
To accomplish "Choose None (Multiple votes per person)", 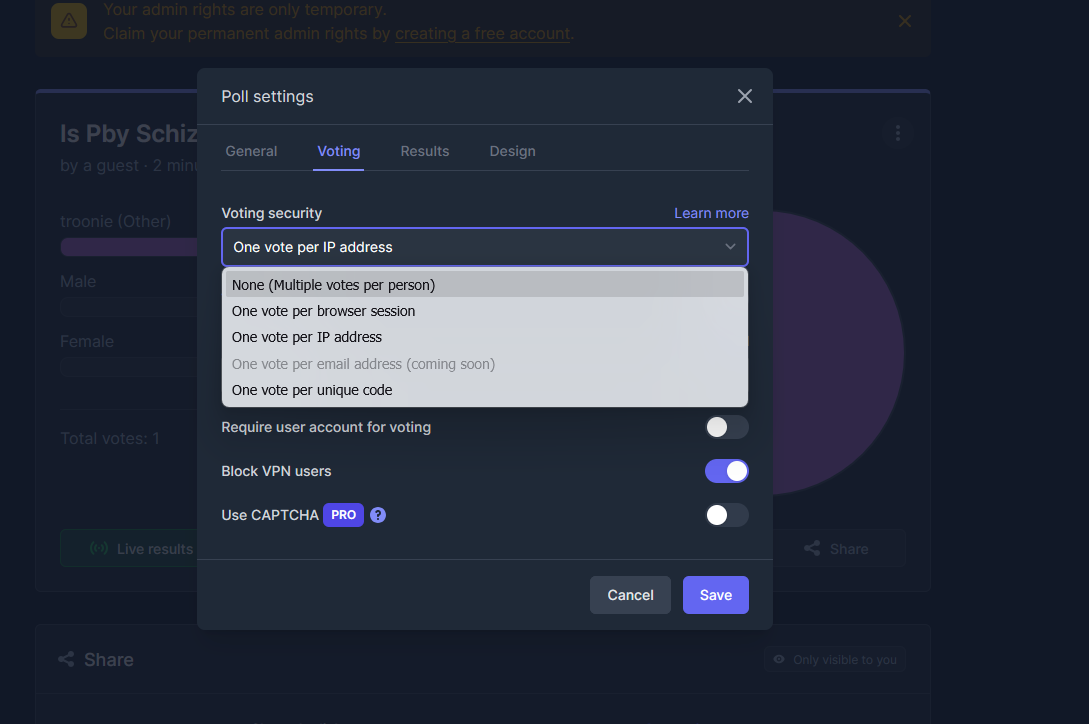I will point(485,285).
